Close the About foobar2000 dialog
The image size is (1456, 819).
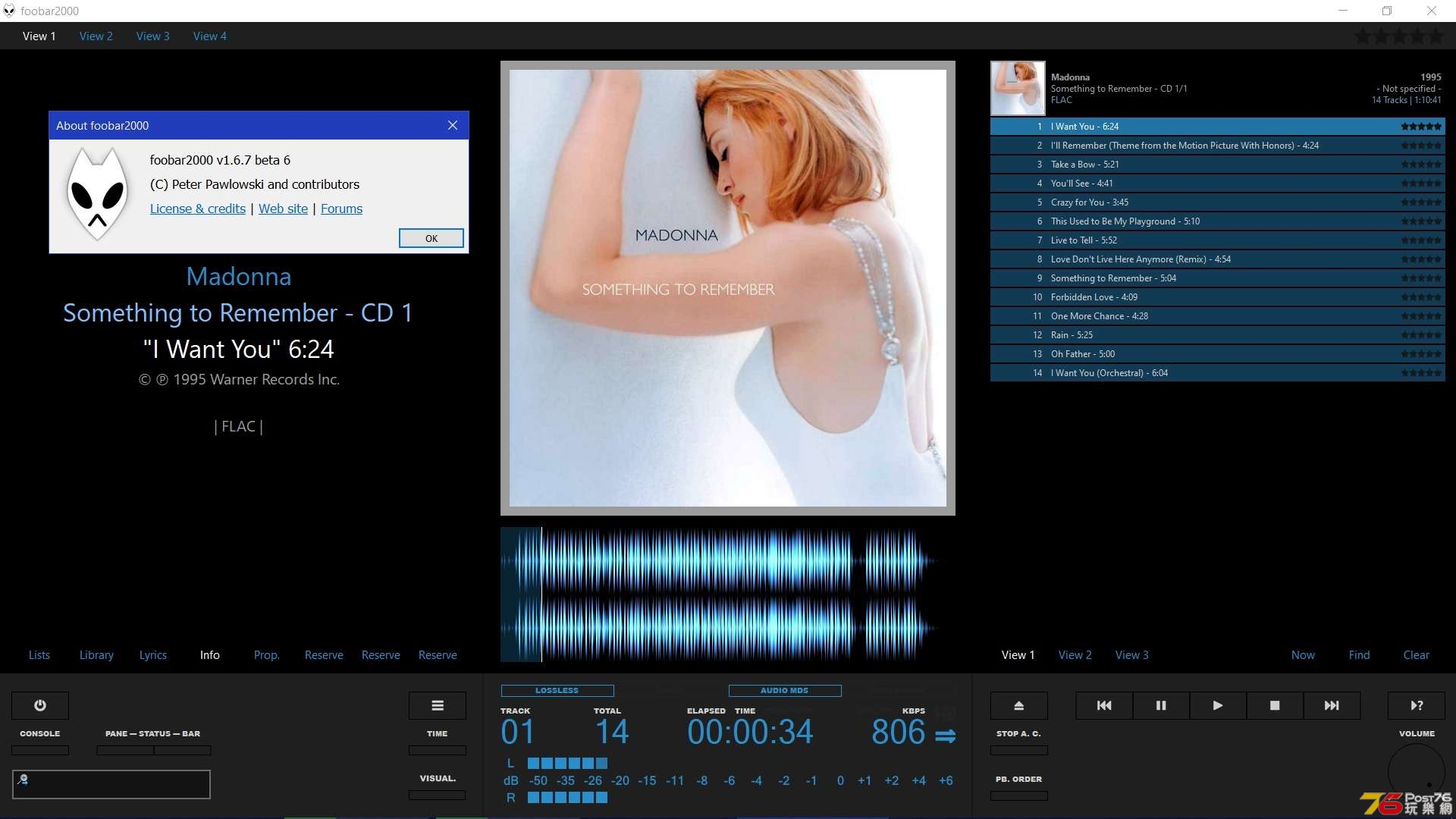[x=453, y=125]
